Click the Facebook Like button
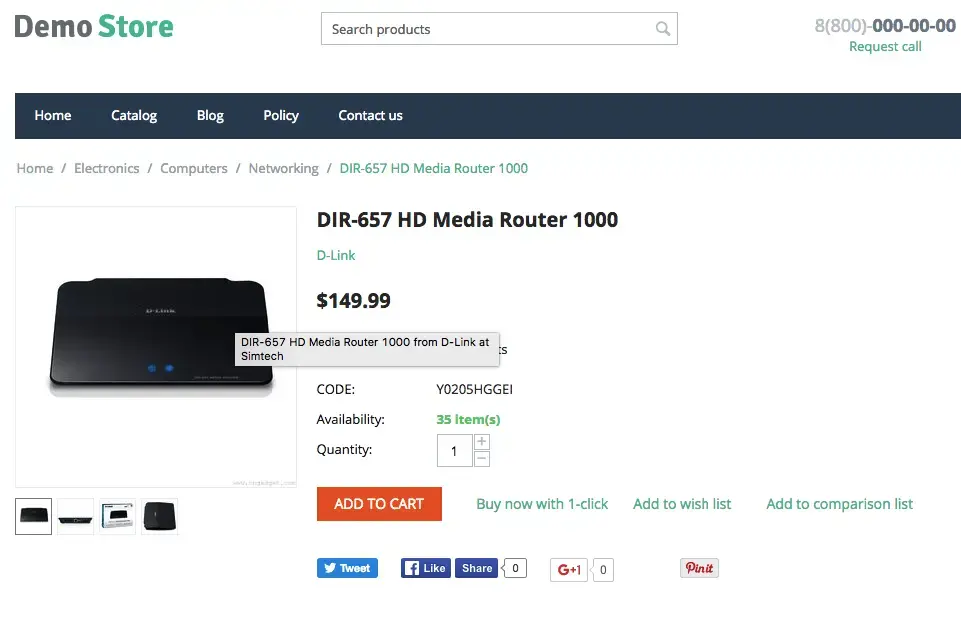 pos(425,568)
